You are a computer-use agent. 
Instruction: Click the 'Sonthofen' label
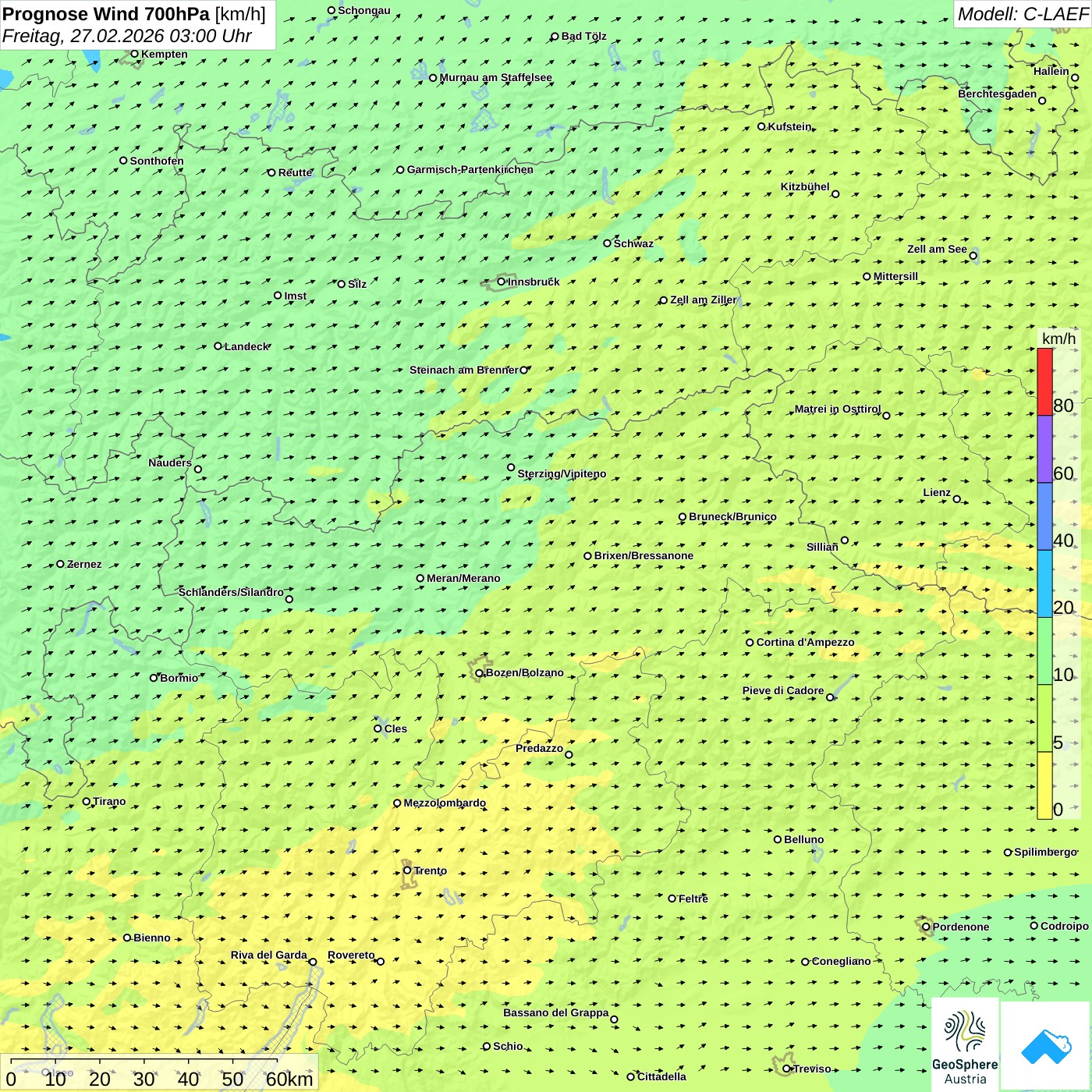tap(157, 161)
